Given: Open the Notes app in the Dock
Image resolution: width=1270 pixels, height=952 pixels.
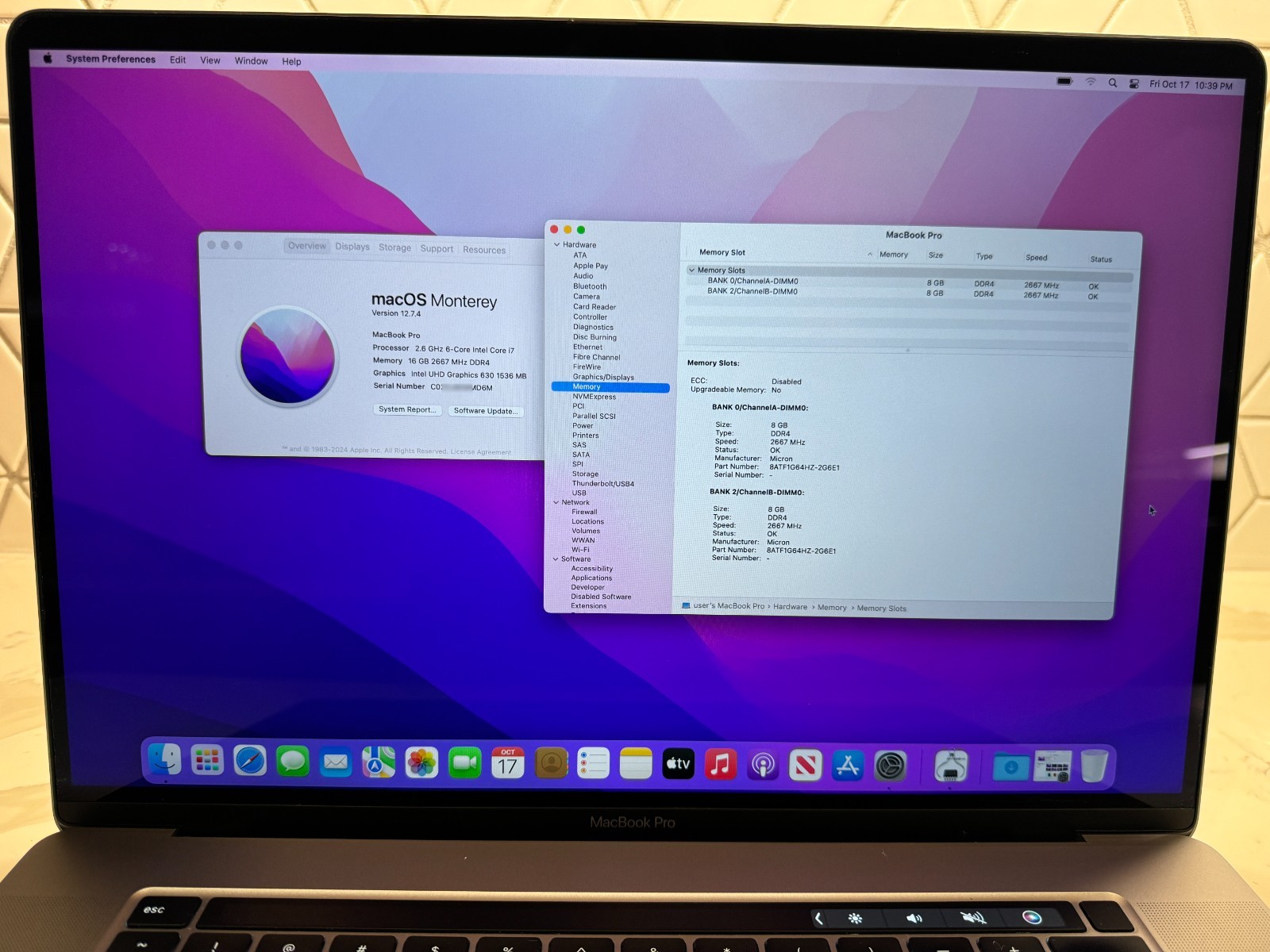Looking at the screenshot, I should (636, 765).
